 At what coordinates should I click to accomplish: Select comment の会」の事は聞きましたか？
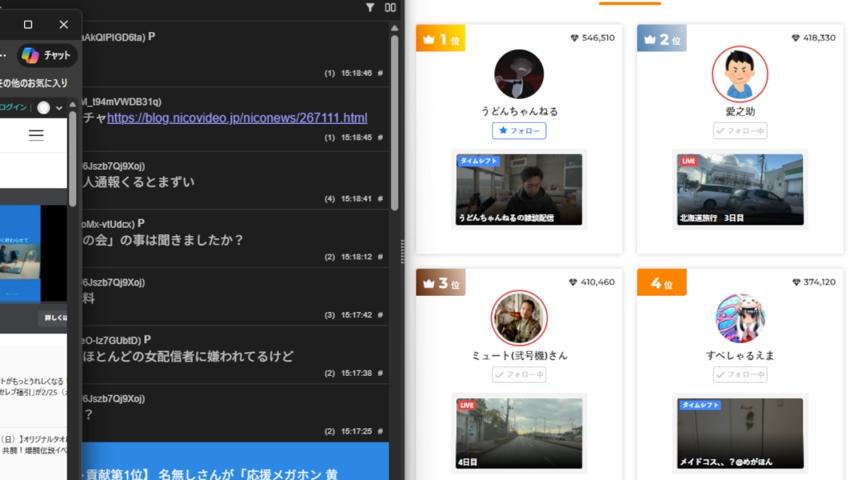tap(163, 240)
